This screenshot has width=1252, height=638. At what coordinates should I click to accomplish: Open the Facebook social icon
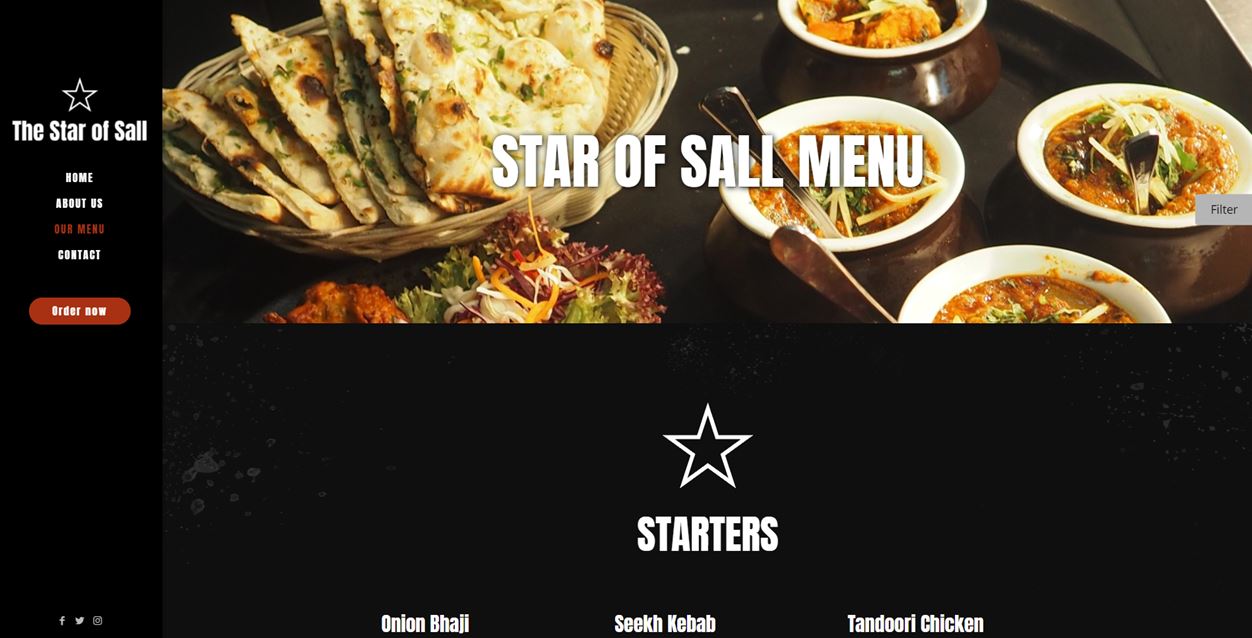pyautogui.click(x=62, y=621)
